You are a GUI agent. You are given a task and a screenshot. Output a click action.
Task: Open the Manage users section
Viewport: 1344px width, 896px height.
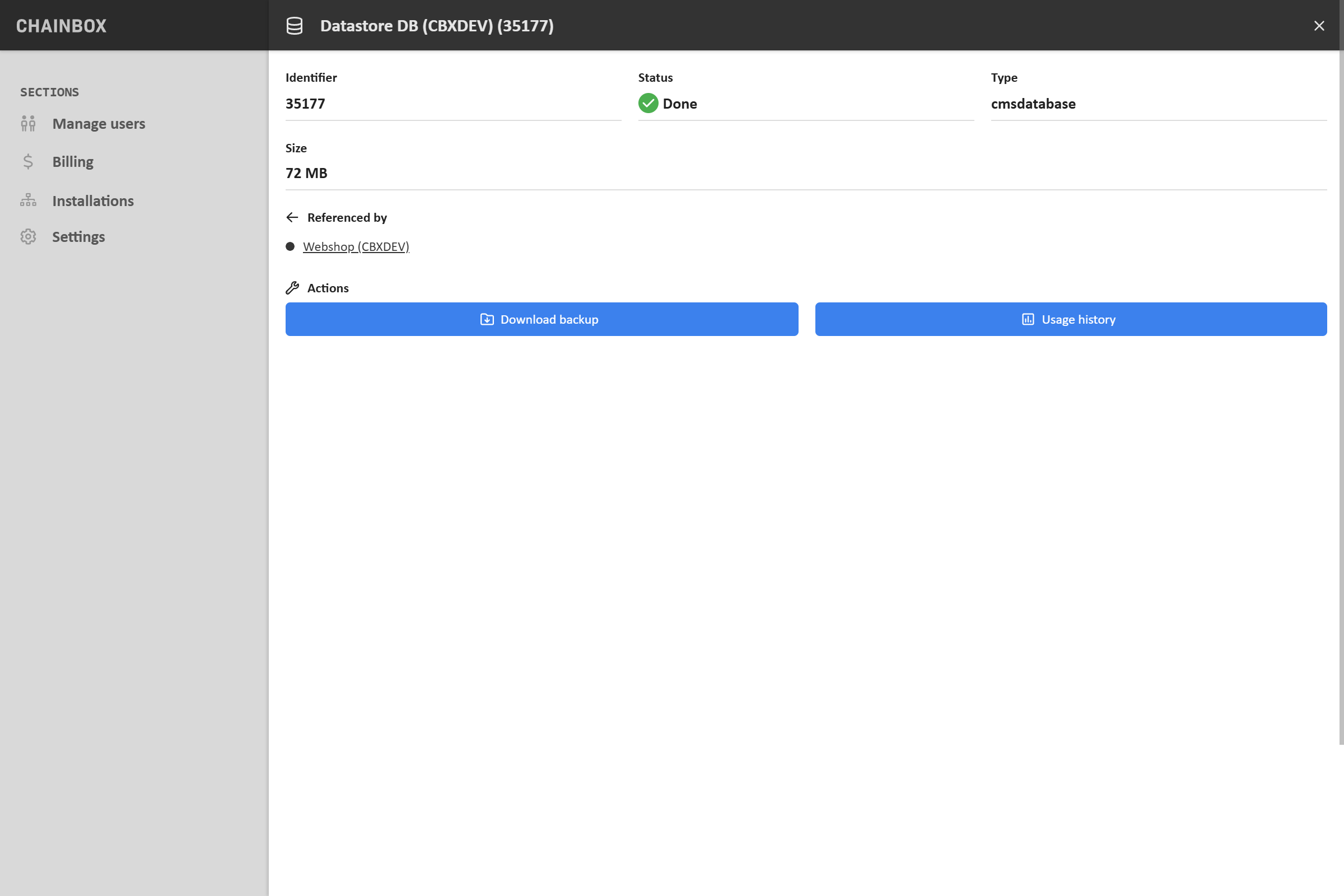99,123
